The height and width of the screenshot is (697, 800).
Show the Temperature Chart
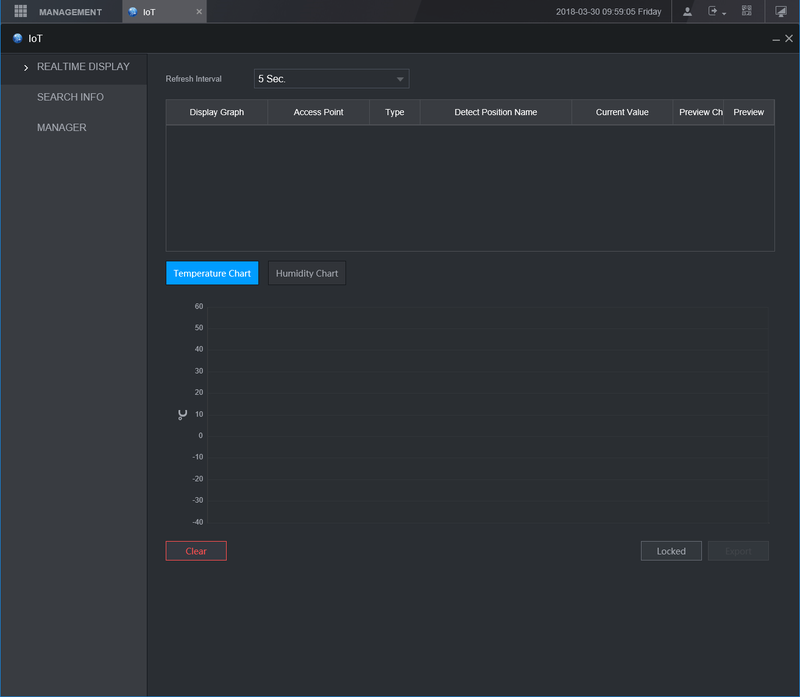point(212,273)
